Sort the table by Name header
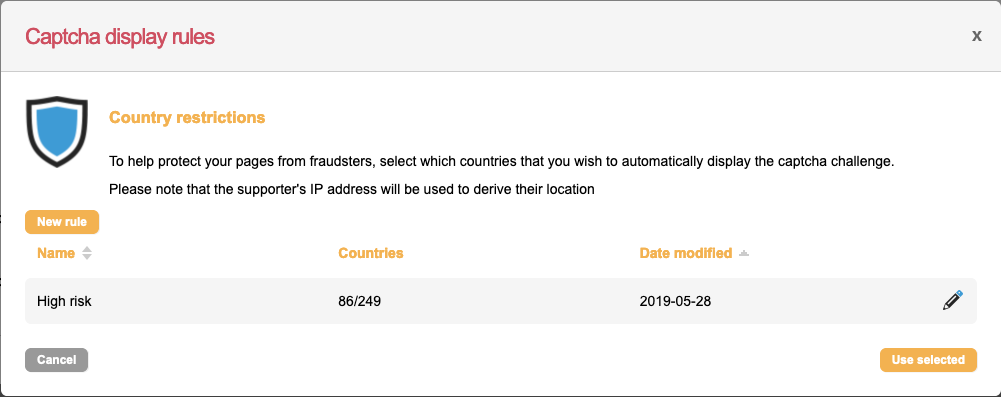 [56, 253]
